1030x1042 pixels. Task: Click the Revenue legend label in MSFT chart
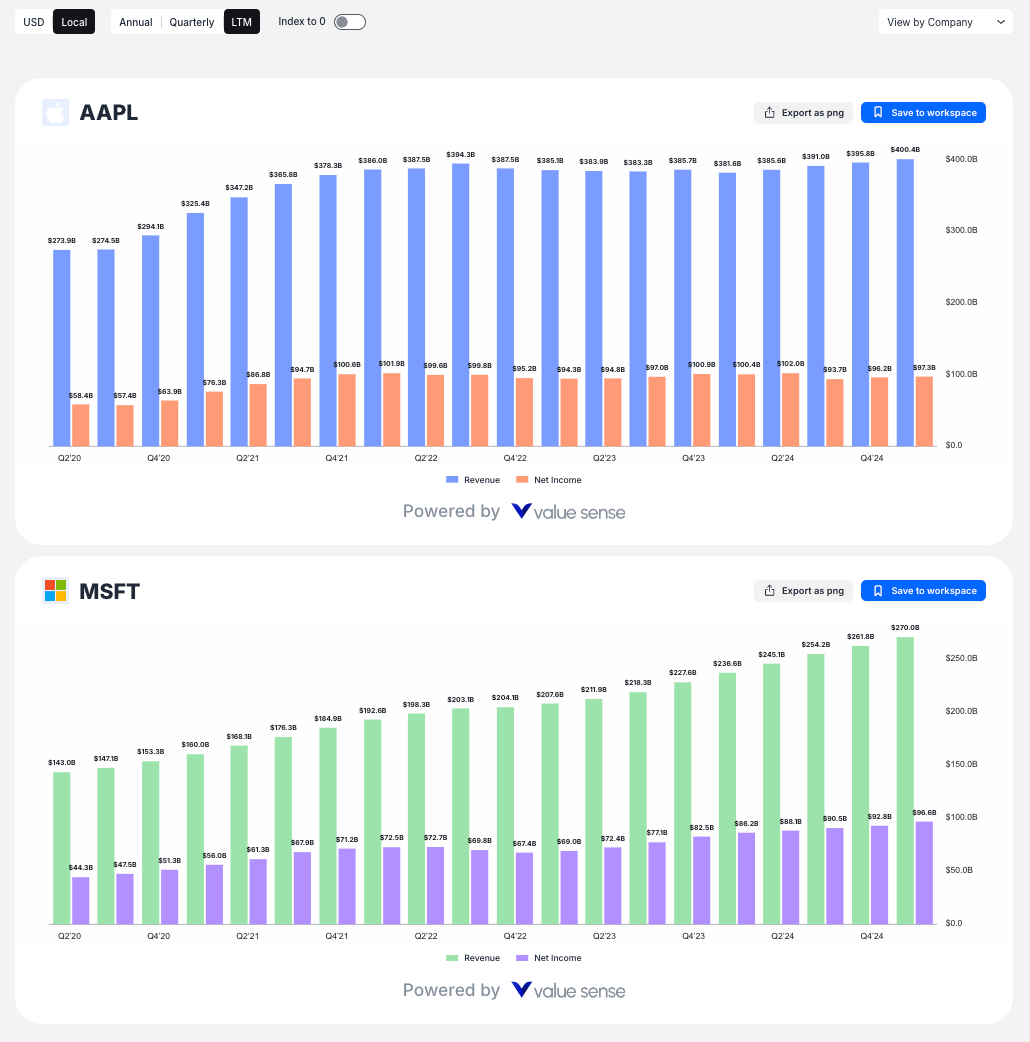482,958
